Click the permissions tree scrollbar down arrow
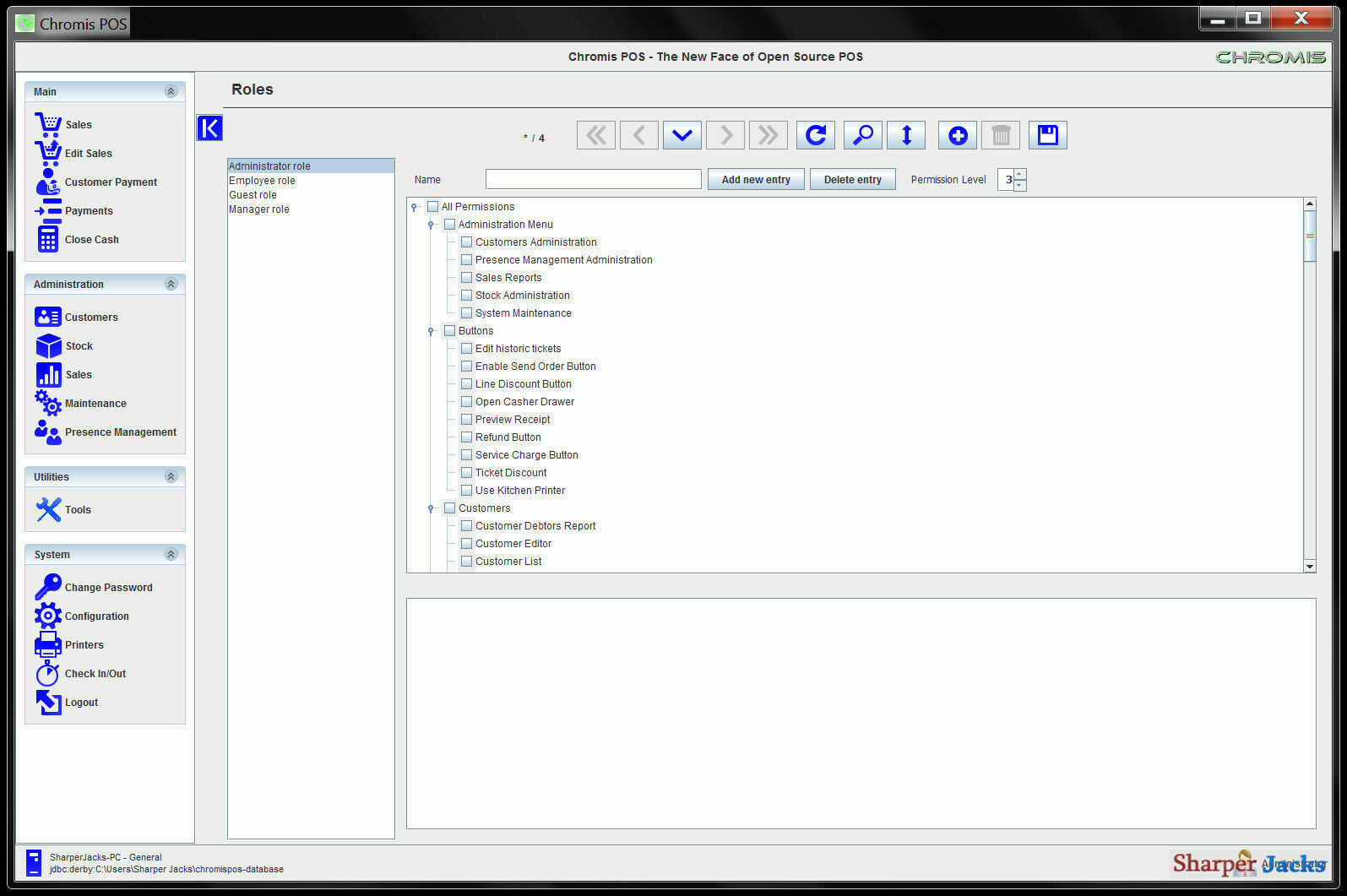The height and width of the screenshot is (896, 1347). (x=1310, y=566)
